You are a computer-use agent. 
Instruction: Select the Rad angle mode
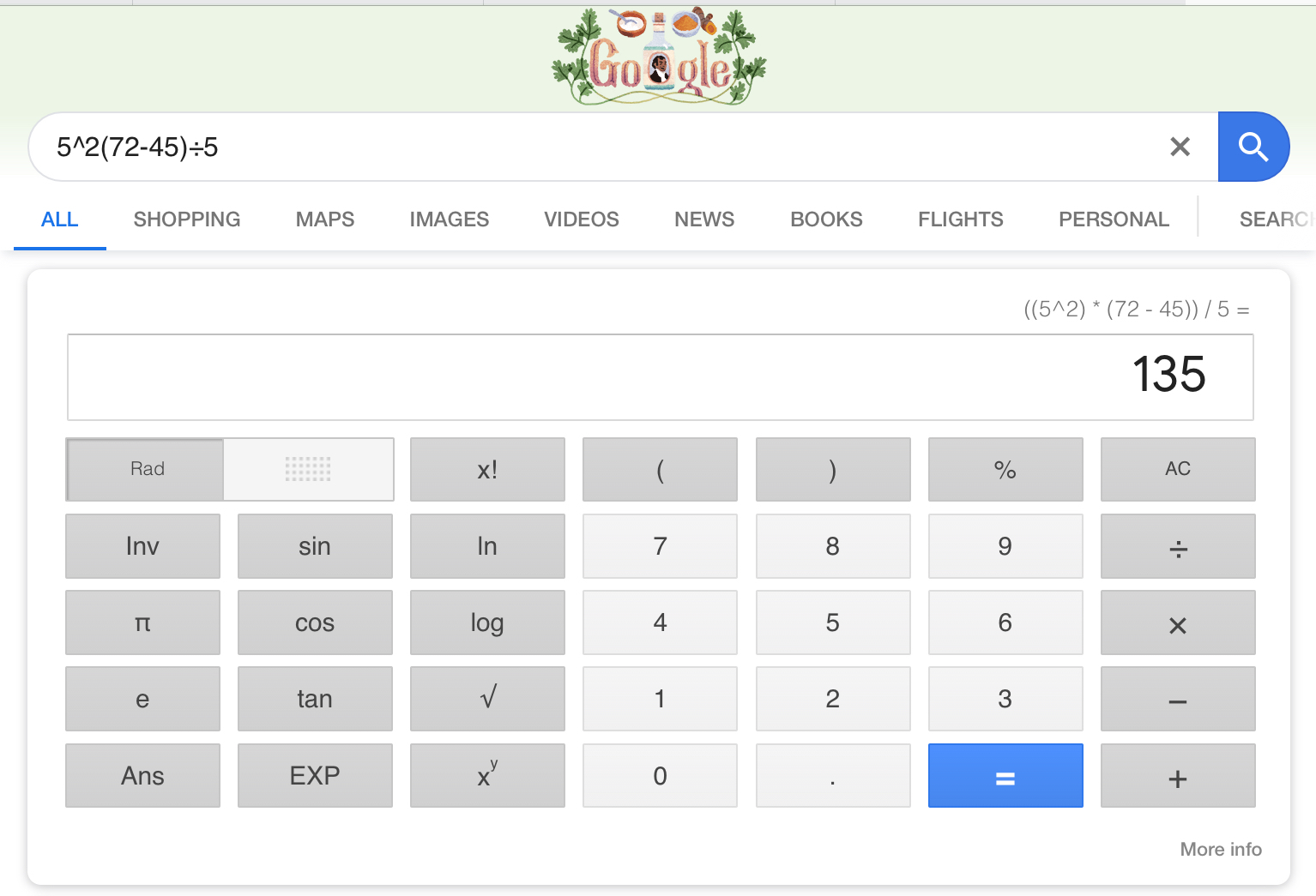click(146, 469)
